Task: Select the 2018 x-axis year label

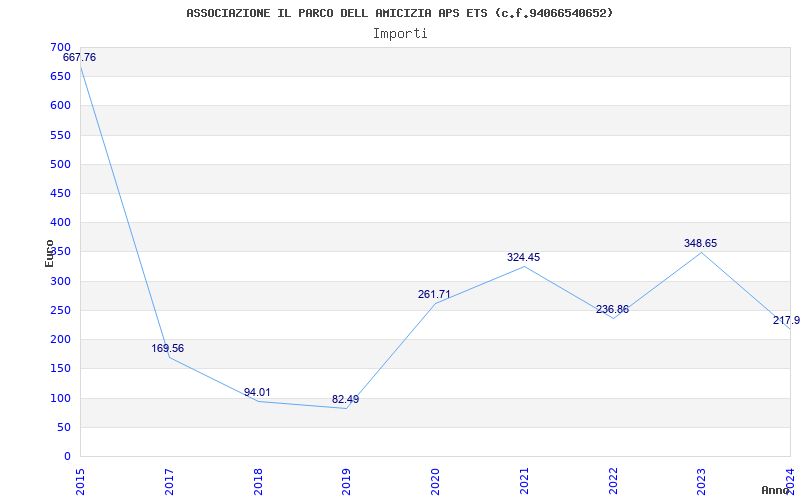Action: (x=258, y=482)
